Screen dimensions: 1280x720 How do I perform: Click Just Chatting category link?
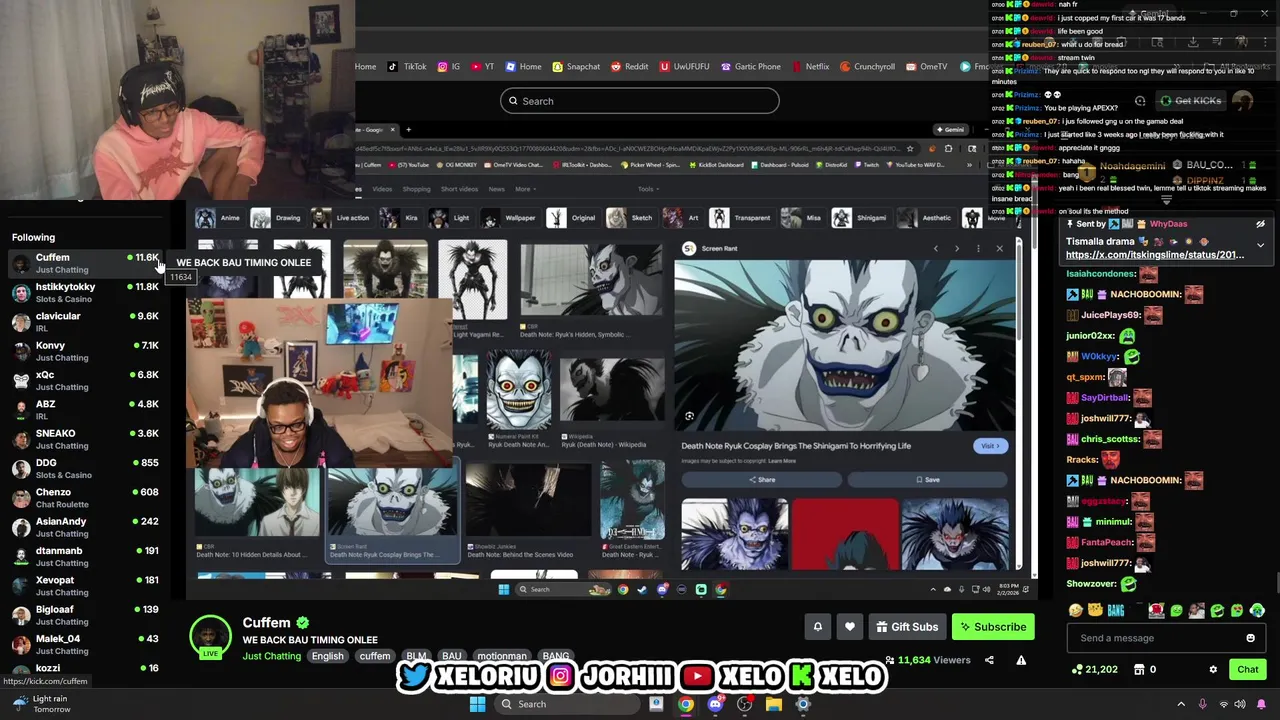click(271, 656)
